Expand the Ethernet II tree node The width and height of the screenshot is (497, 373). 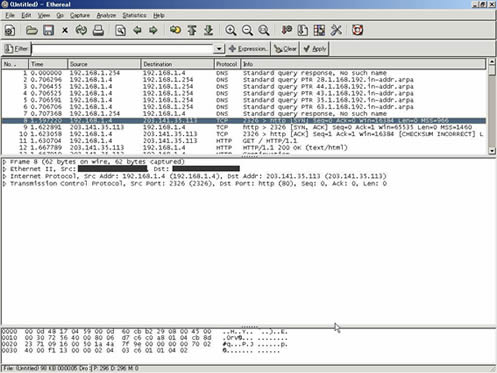click(x=5, y=169)
